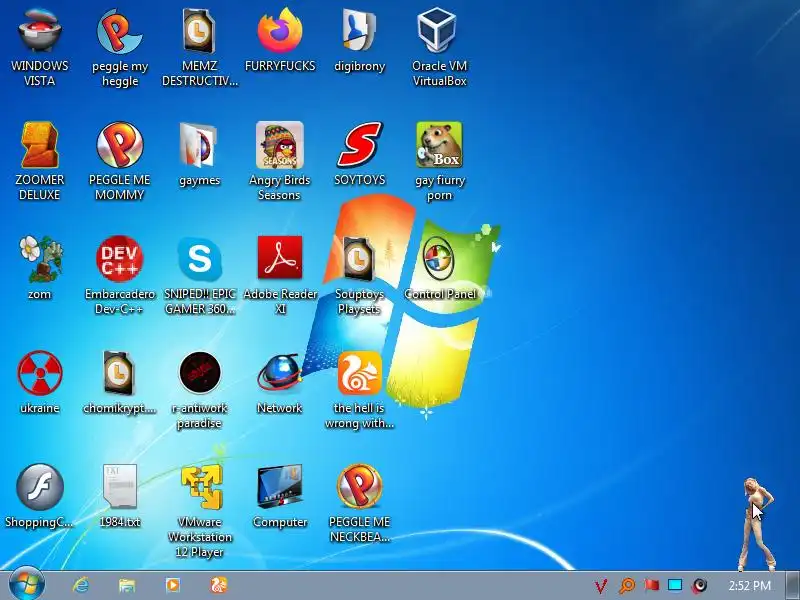Select the r-antiwork paradise icon
The image size is (800, 600).
click(199, 373)
